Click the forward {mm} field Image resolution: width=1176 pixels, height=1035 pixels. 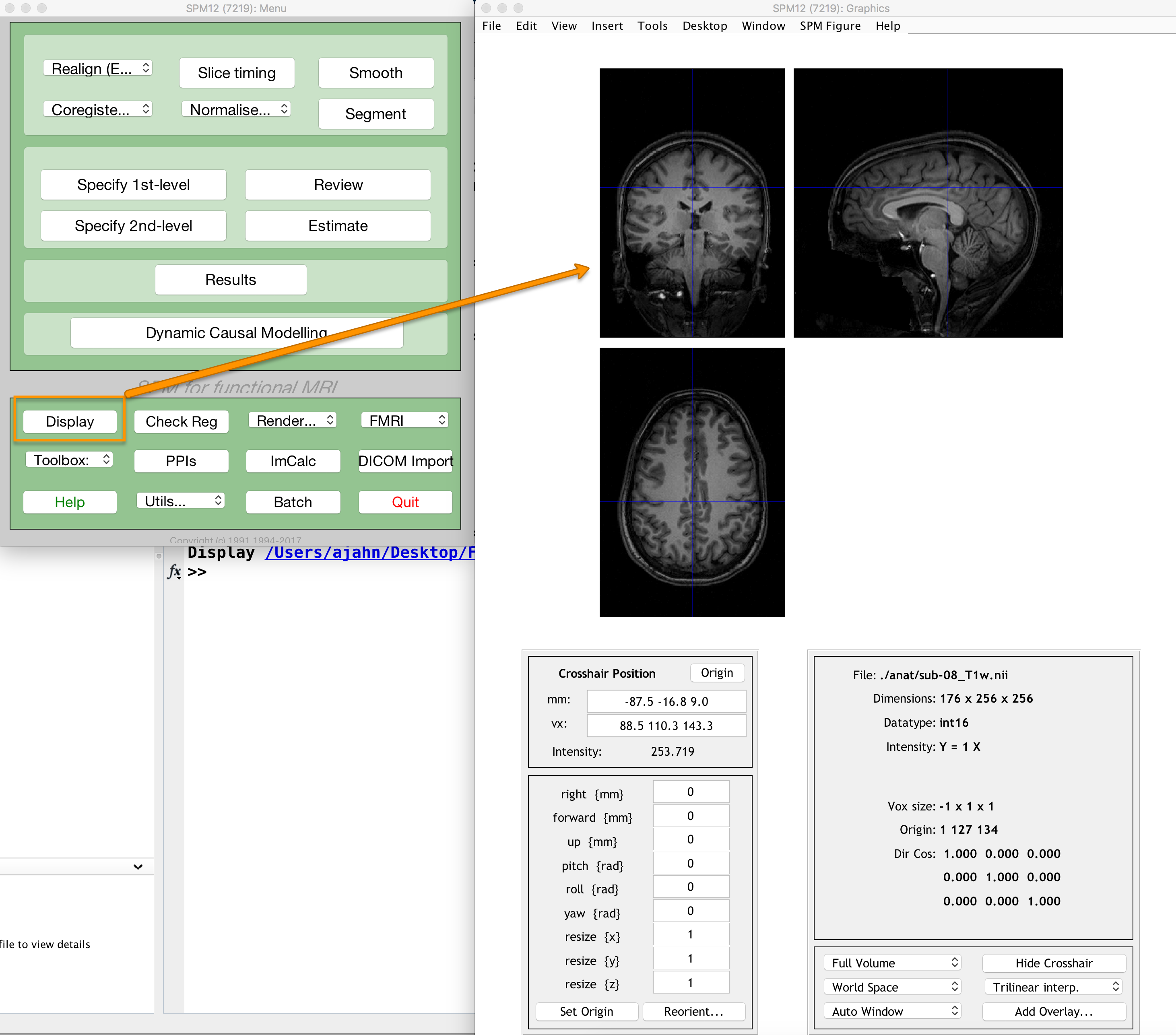[690, 816]
